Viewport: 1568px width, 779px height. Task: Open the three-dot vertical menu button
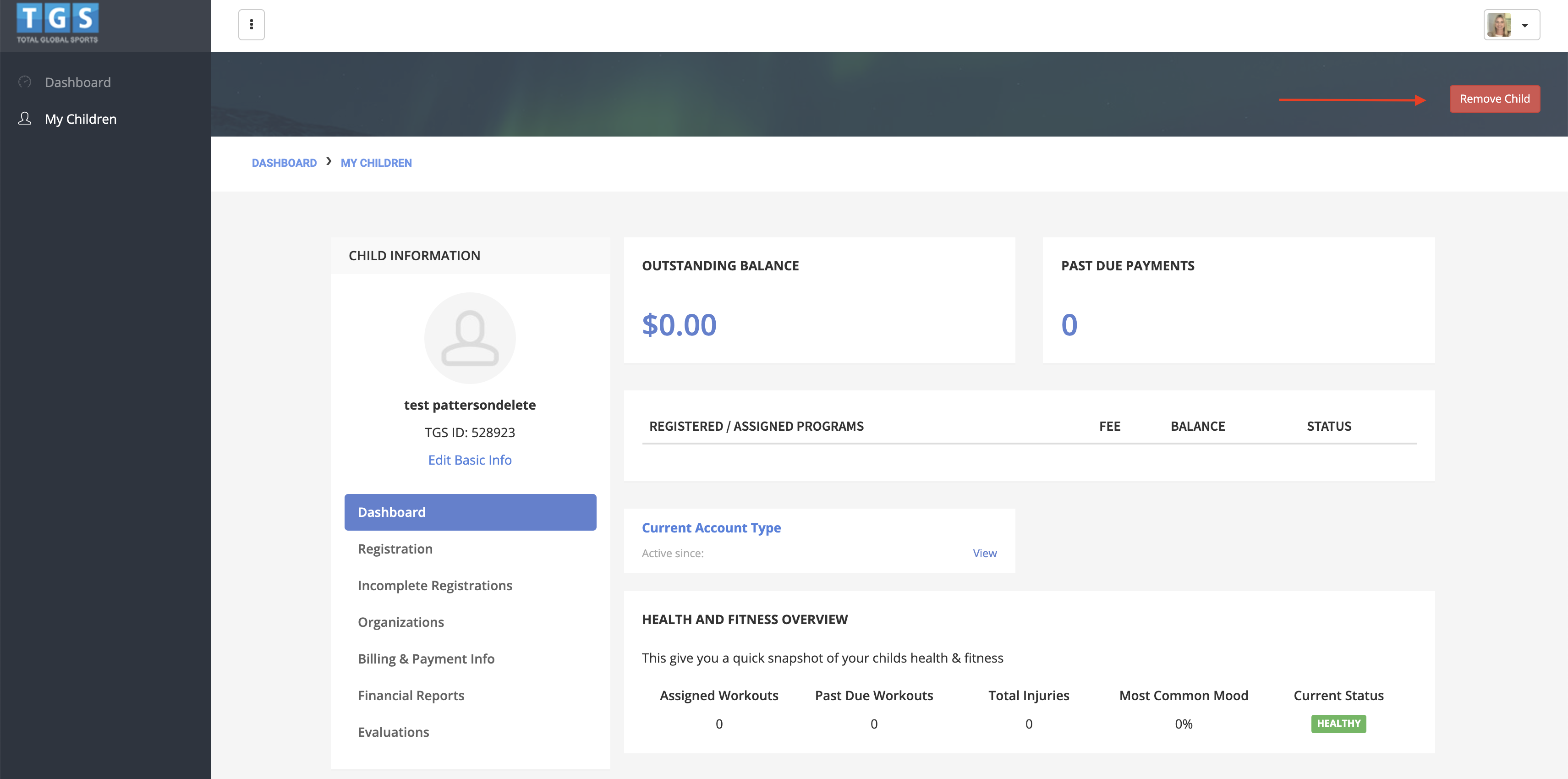[x=252, y=25]
